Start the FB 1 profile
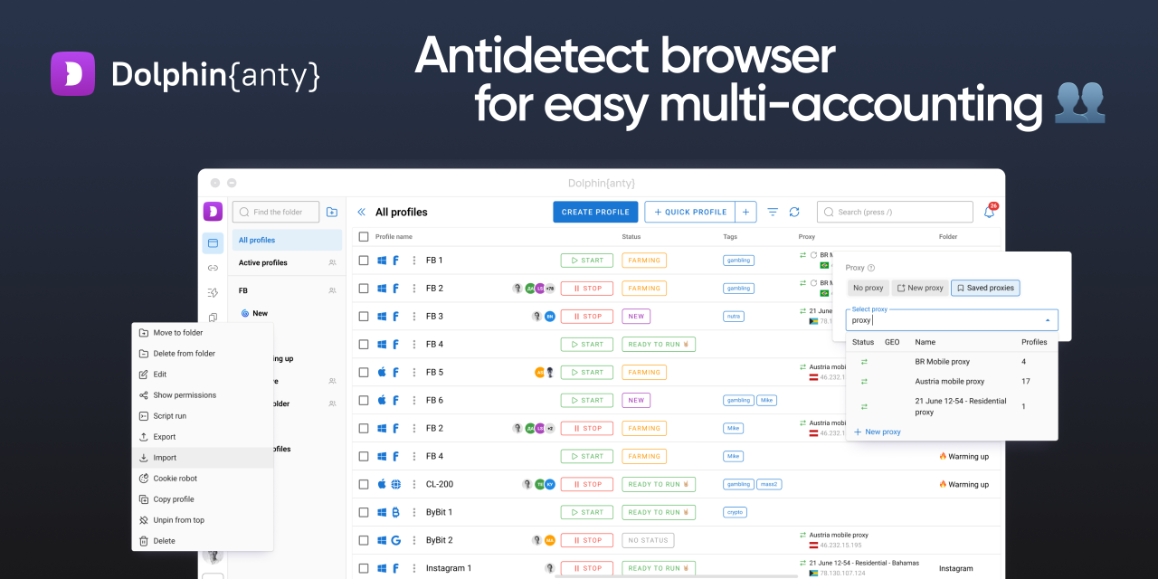1158x579 pixels. [586, 260]
